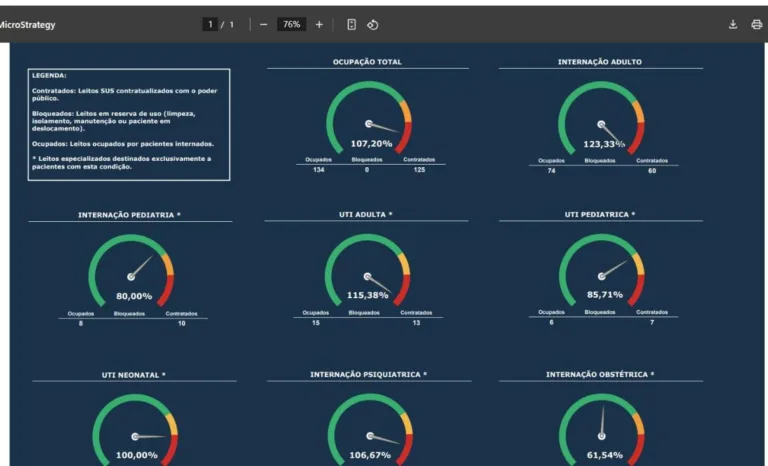Click the Legenda text box
Image resolution: width=768 pixels, height=466 pixels.
[129, 124]
